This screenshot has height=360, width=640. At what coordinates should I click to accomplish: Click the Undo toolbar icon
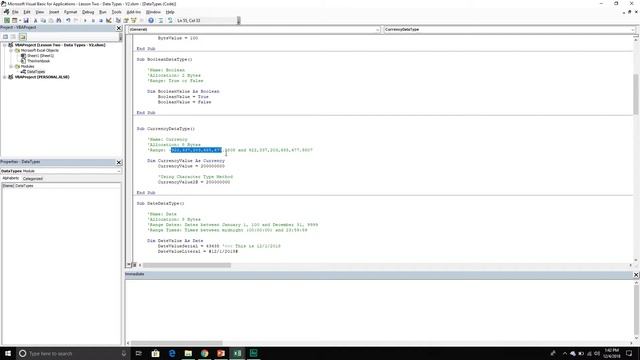[x=68, y=20]
